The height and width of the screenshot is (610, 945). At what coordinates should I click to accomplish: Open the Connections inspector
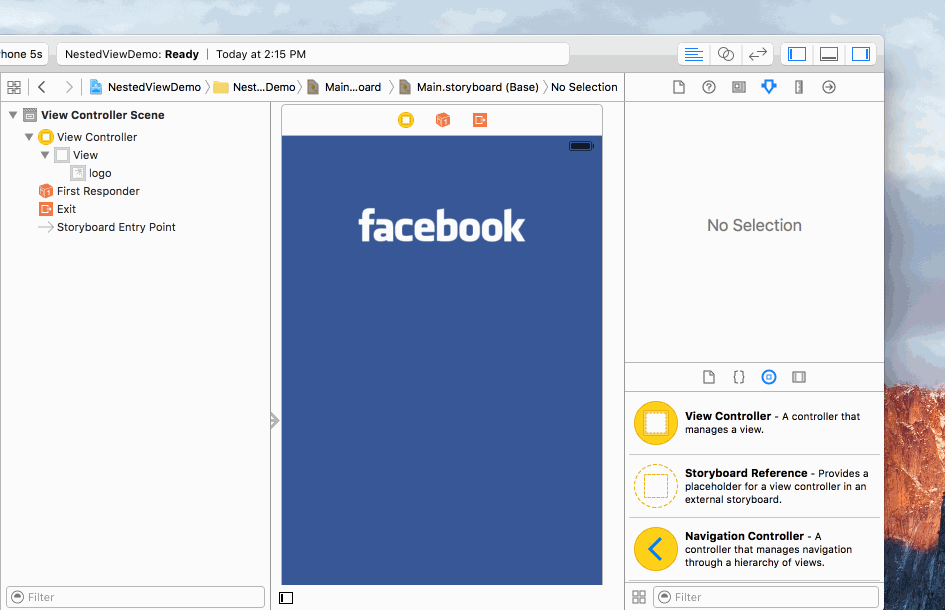pyautogui.click(x=829, y=87)
